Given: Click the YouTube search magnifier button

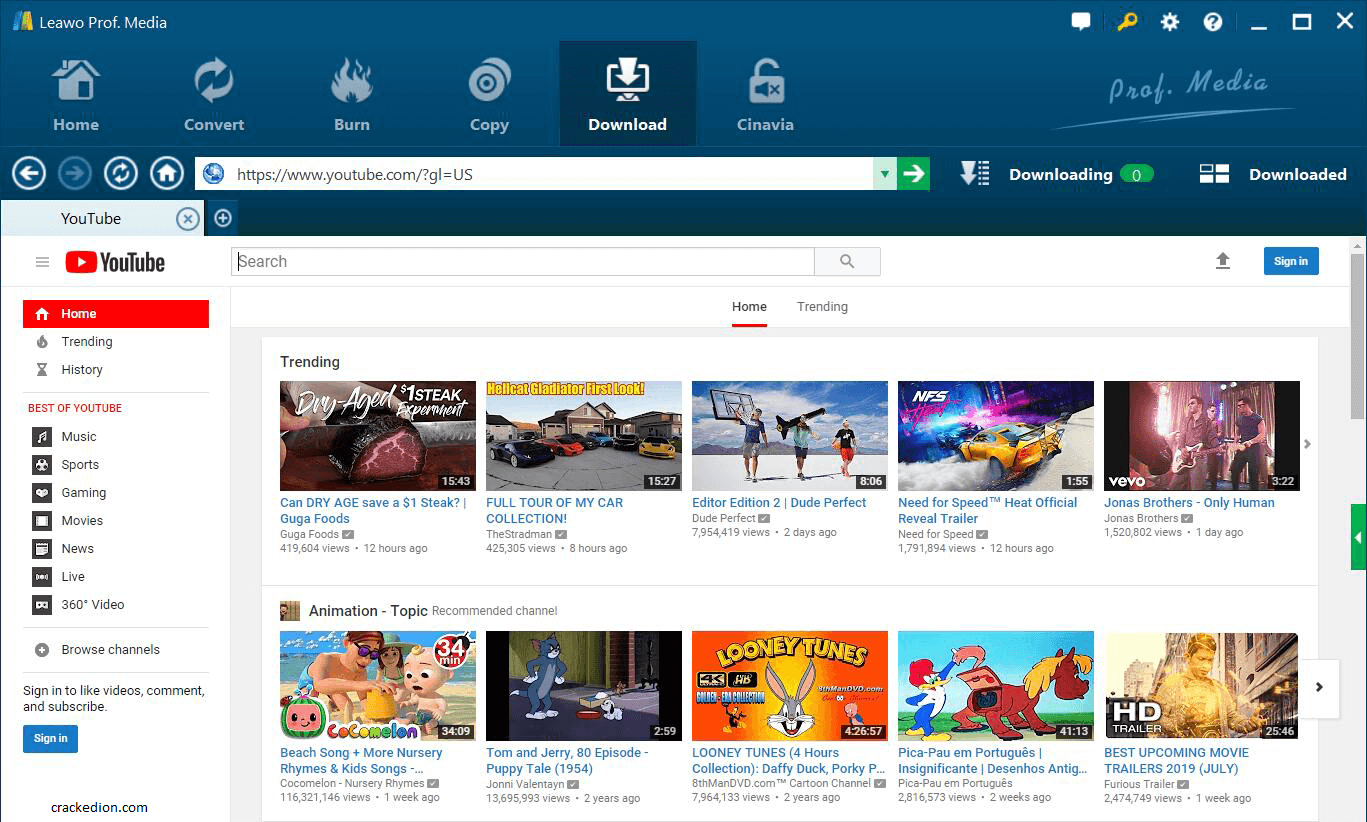Looking at the screenshot, I should click(847, 261).
